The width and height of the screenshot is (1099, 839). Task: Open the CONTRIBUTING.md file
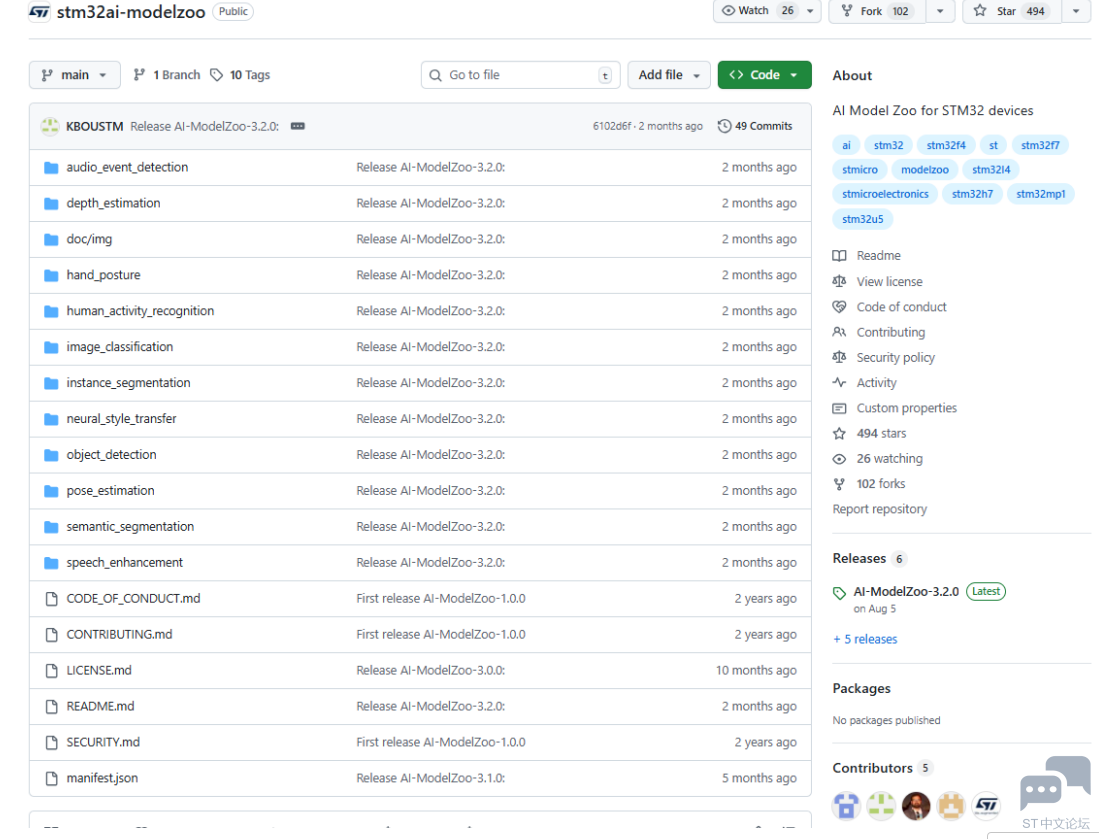click(x=119, y=634)
